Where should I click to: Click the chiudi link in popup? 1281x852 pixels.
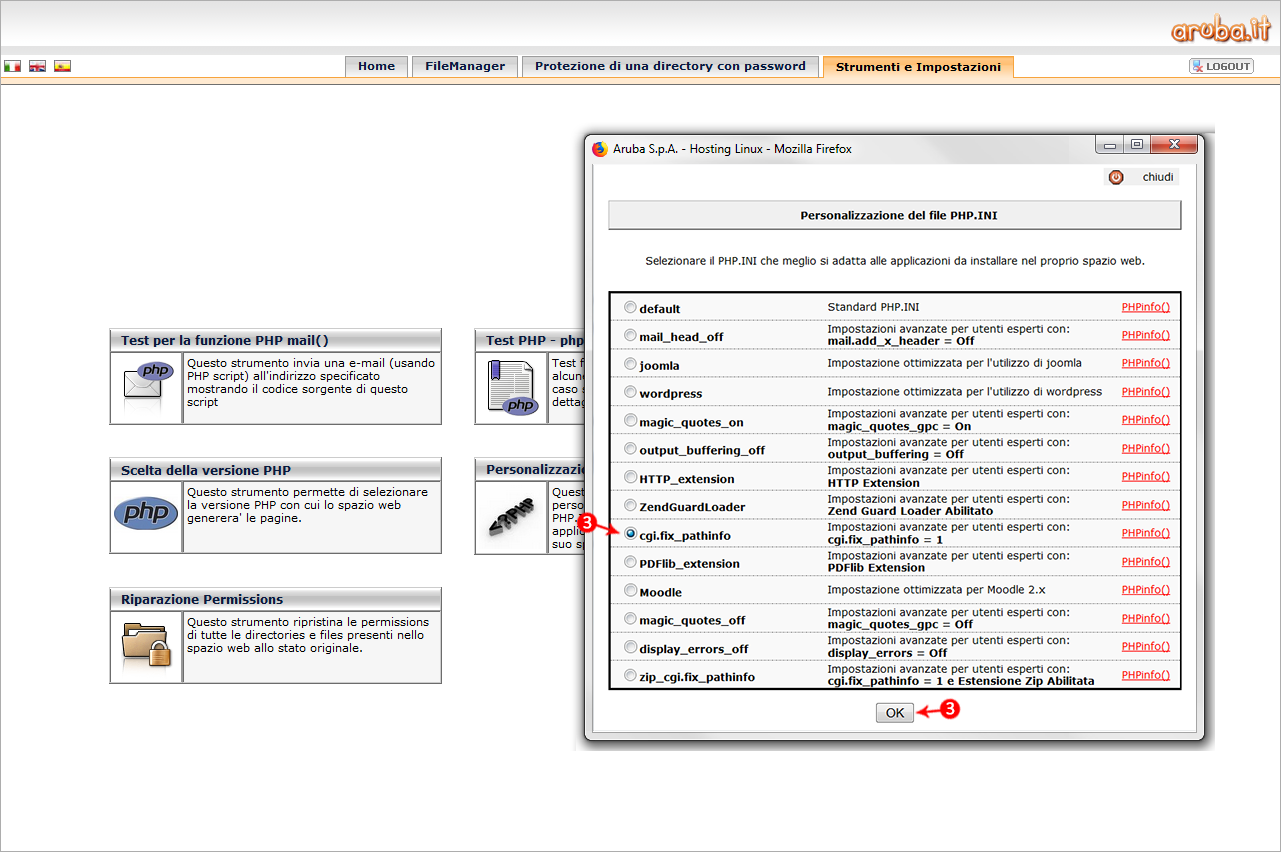[1158, 177]
